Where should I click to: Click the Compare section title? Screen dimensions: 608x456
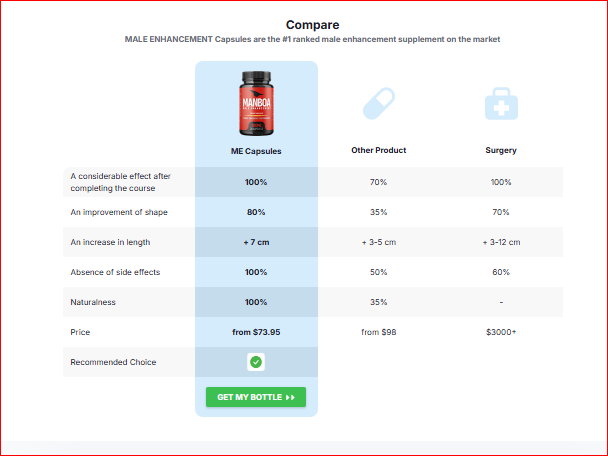click(313, 25)
